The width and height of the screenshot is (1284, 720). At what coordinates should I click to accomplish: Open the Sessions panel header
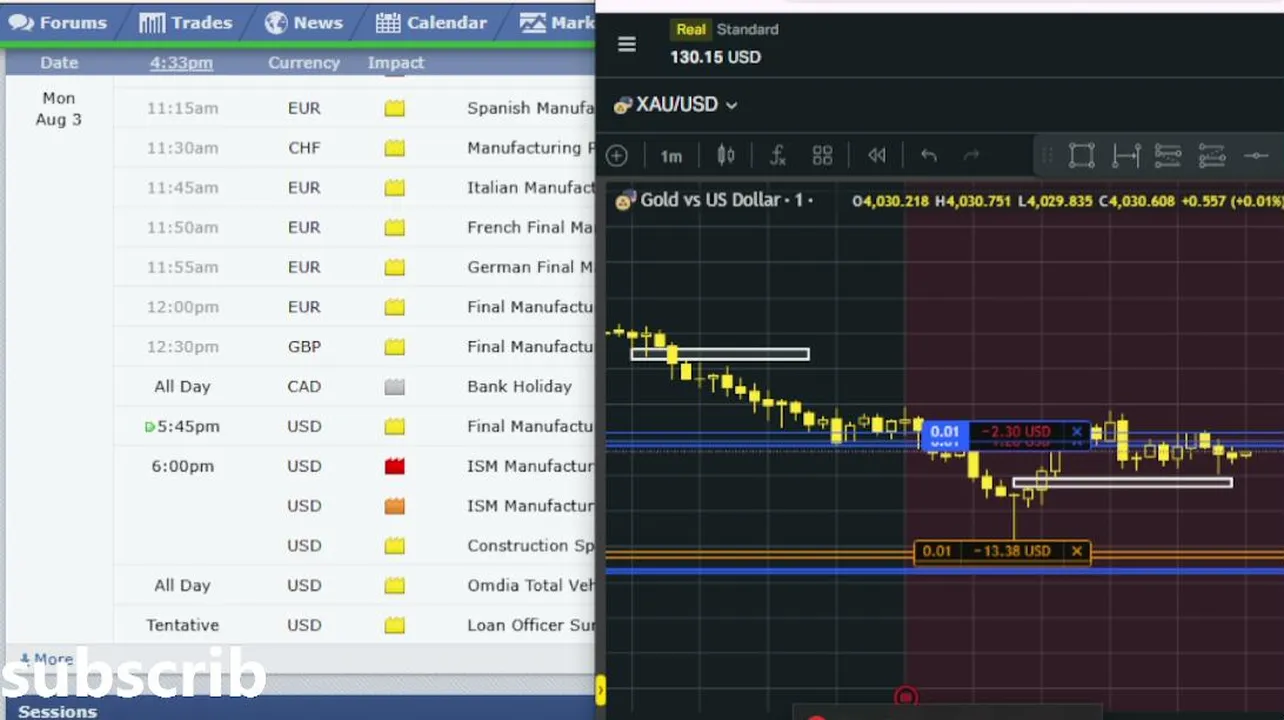57,711
